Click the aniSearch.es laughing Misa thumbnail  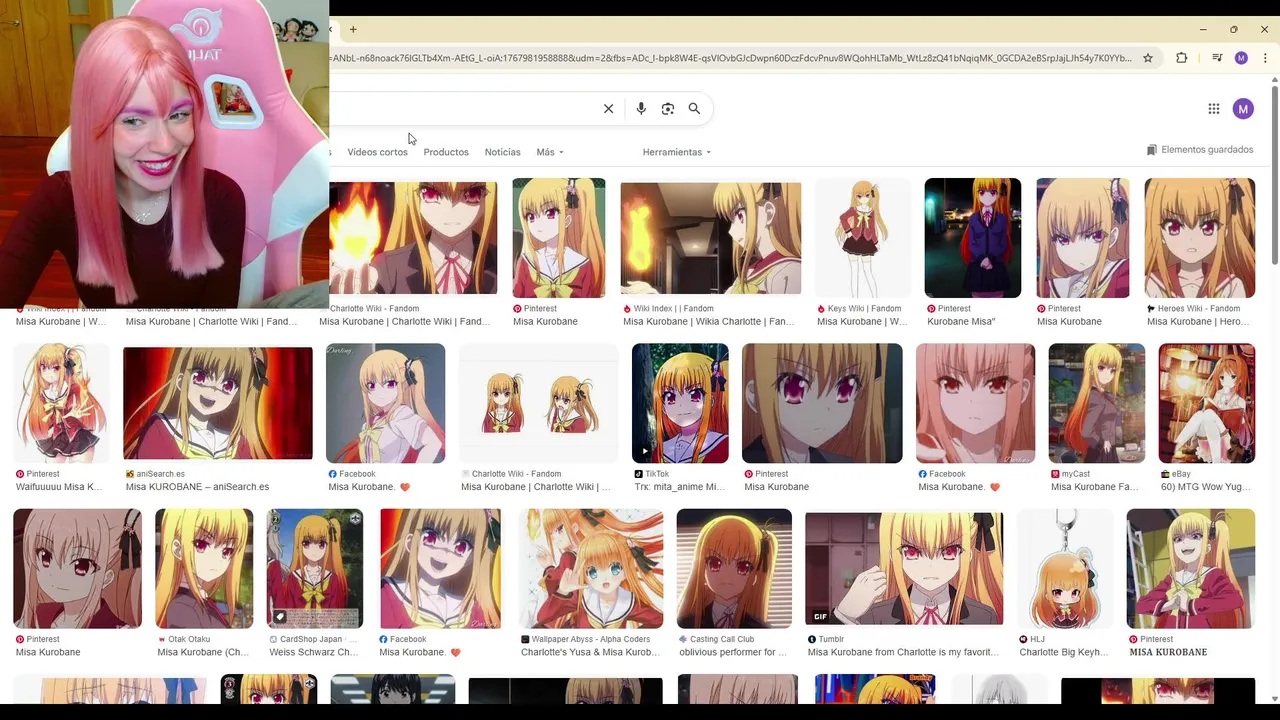(x=218, y=403)
